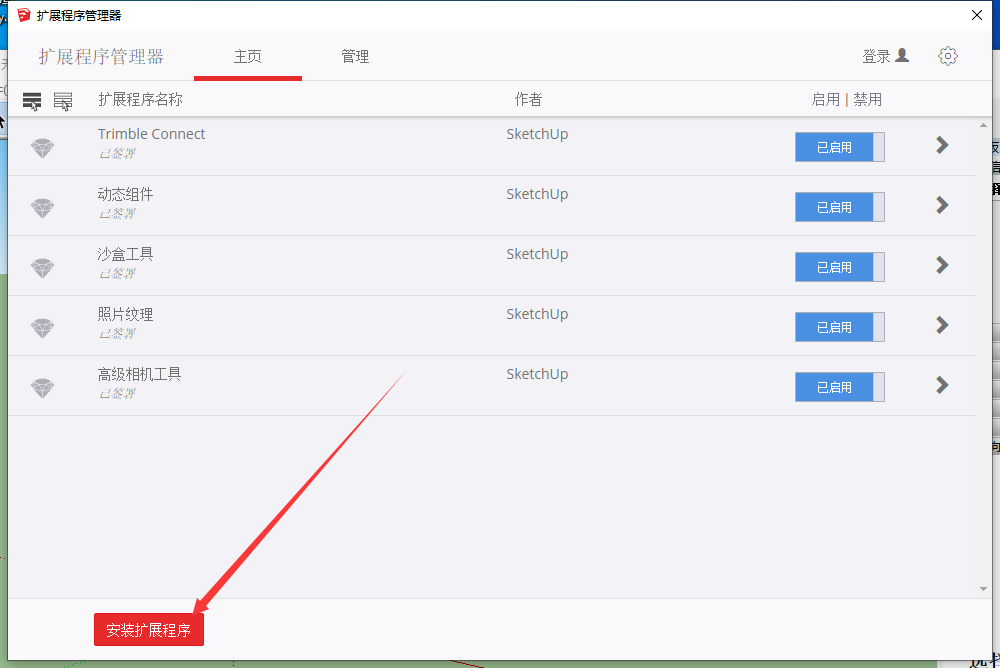Click 已签署 label under 动态组件
This screenshot has width=1000, height=668.
[117, 214]
